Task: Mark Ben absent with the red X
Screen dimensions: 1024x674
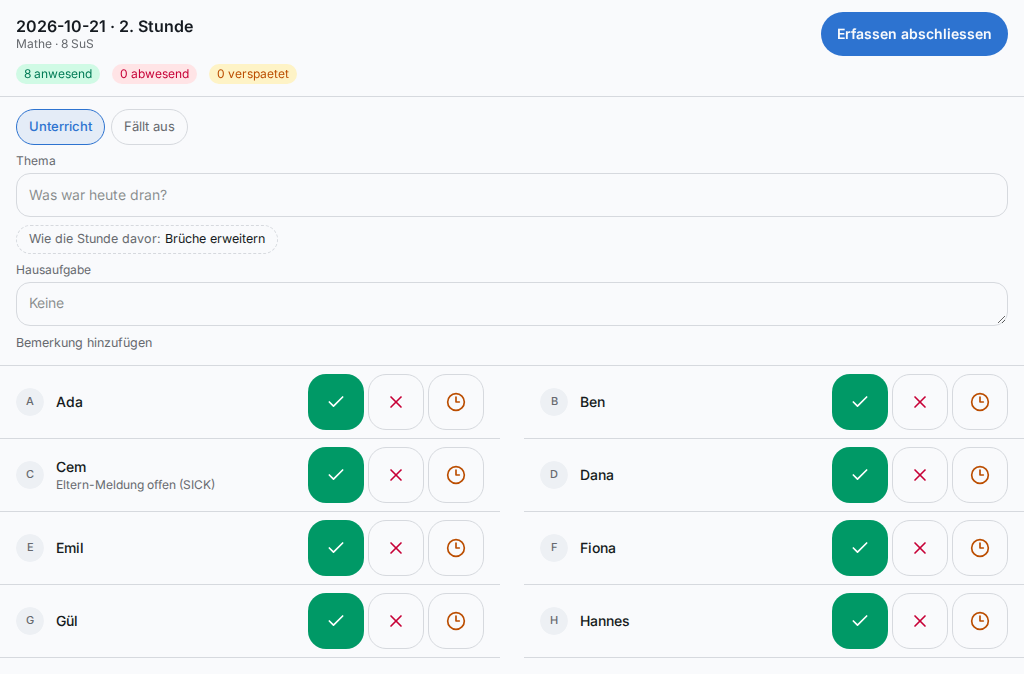Action: pyautogui.click(x=920, y=402)
